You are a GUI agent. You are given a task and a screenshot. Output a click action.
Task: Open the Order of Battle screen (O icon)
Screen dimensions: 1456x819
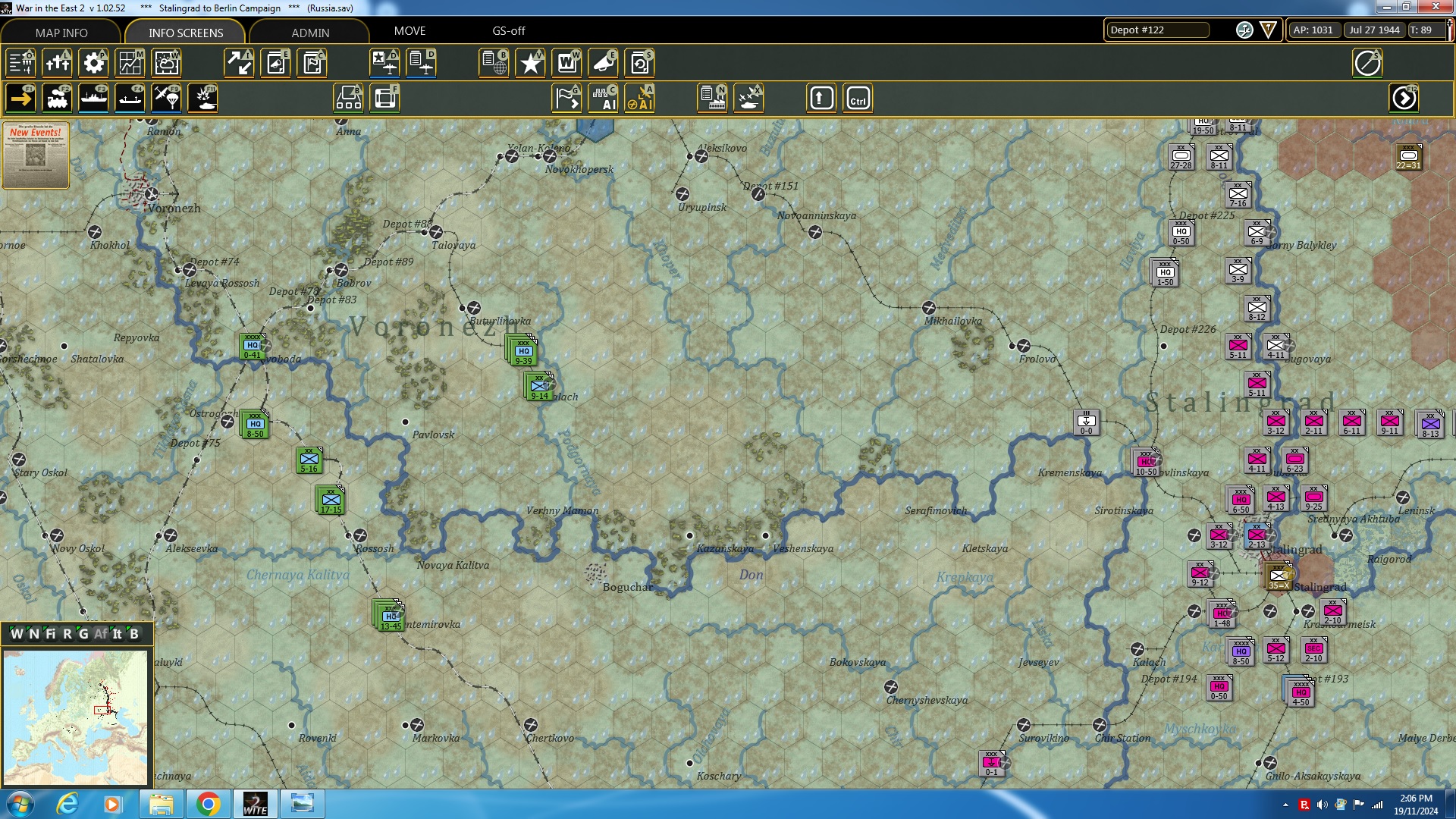pos(21,63)
